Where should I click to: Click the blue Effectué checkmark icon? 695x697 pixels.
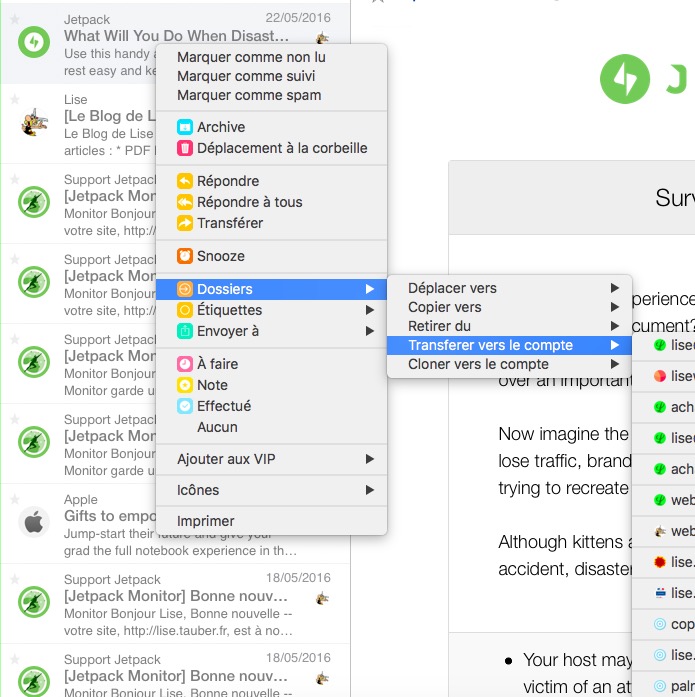pyautogui.click(x=185, y=406)
